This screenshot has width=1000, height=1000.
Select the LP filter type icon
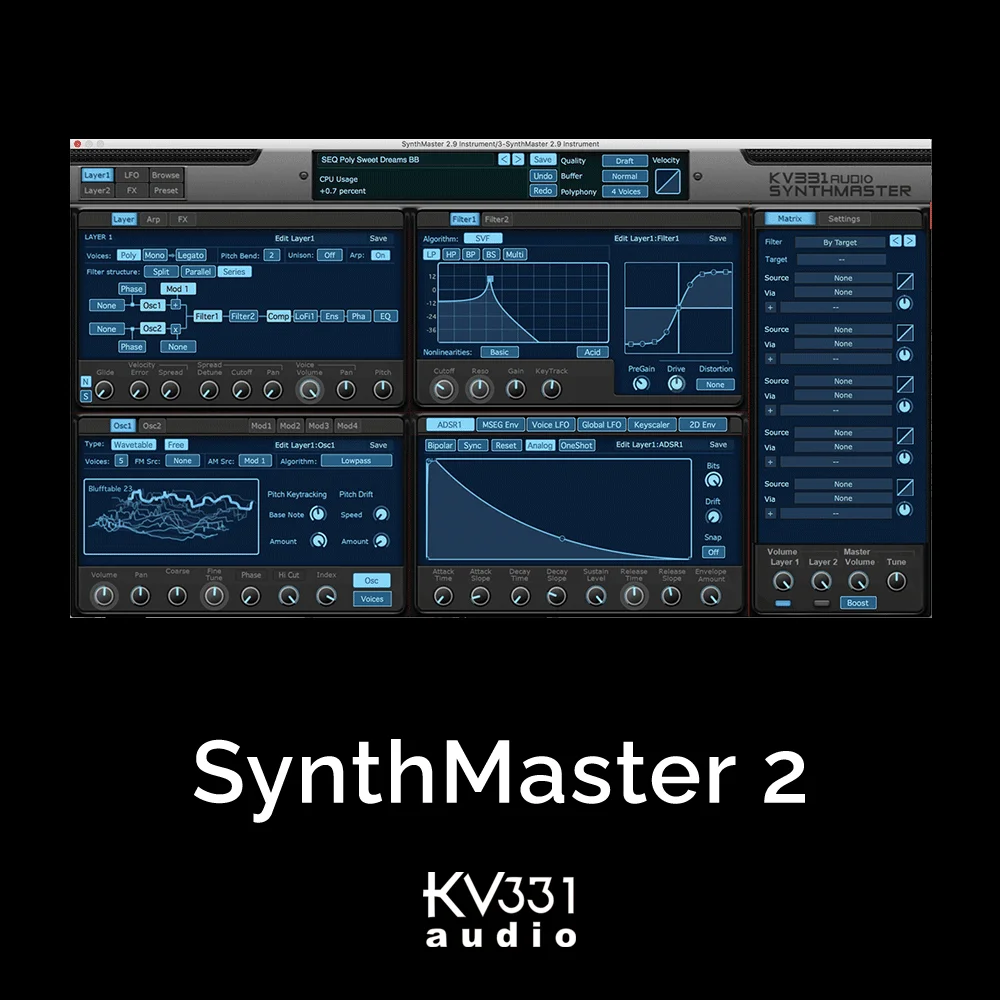point(432,254)
